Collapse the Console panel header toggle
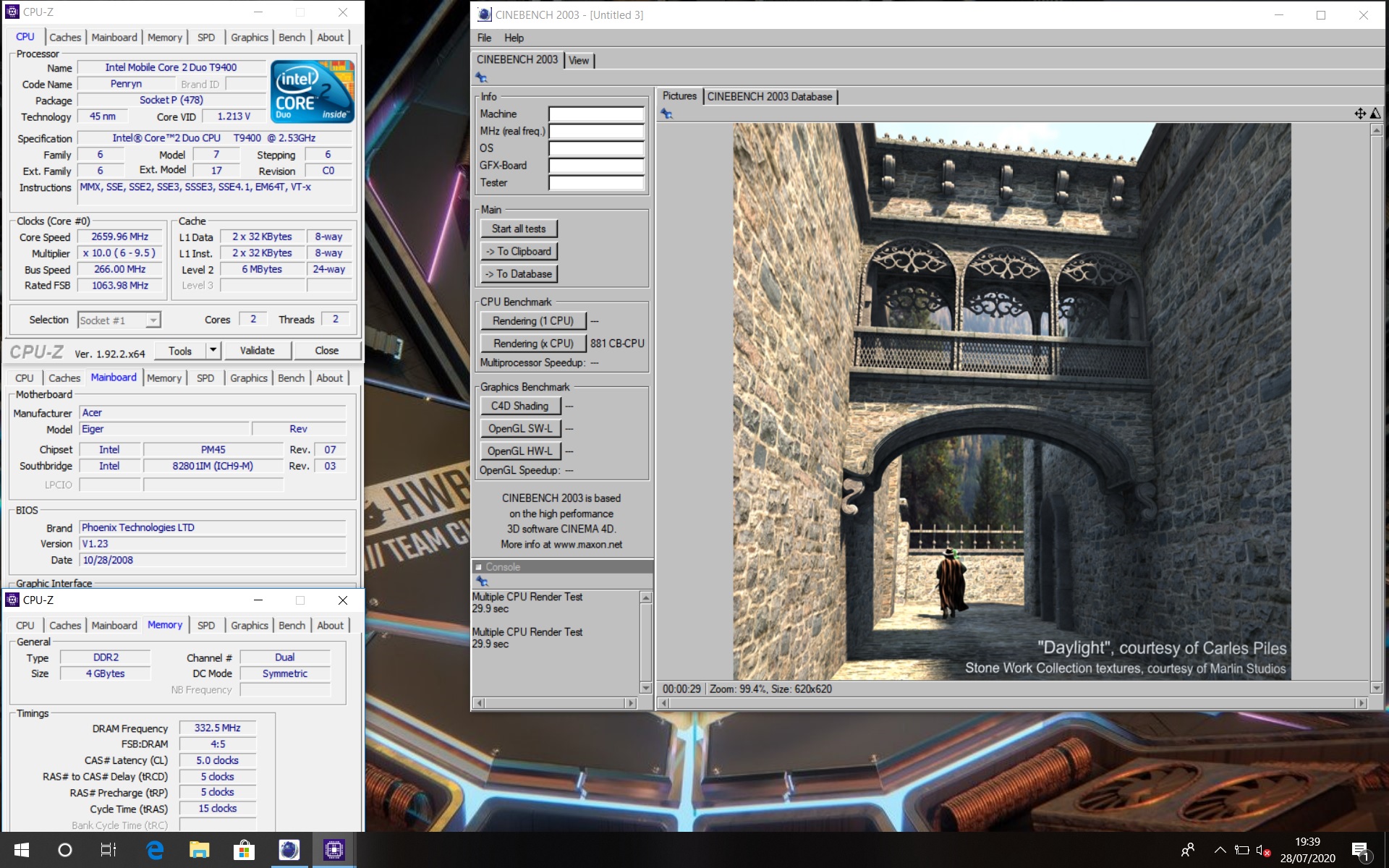The image size is (1389, 868). pos(478,567)
